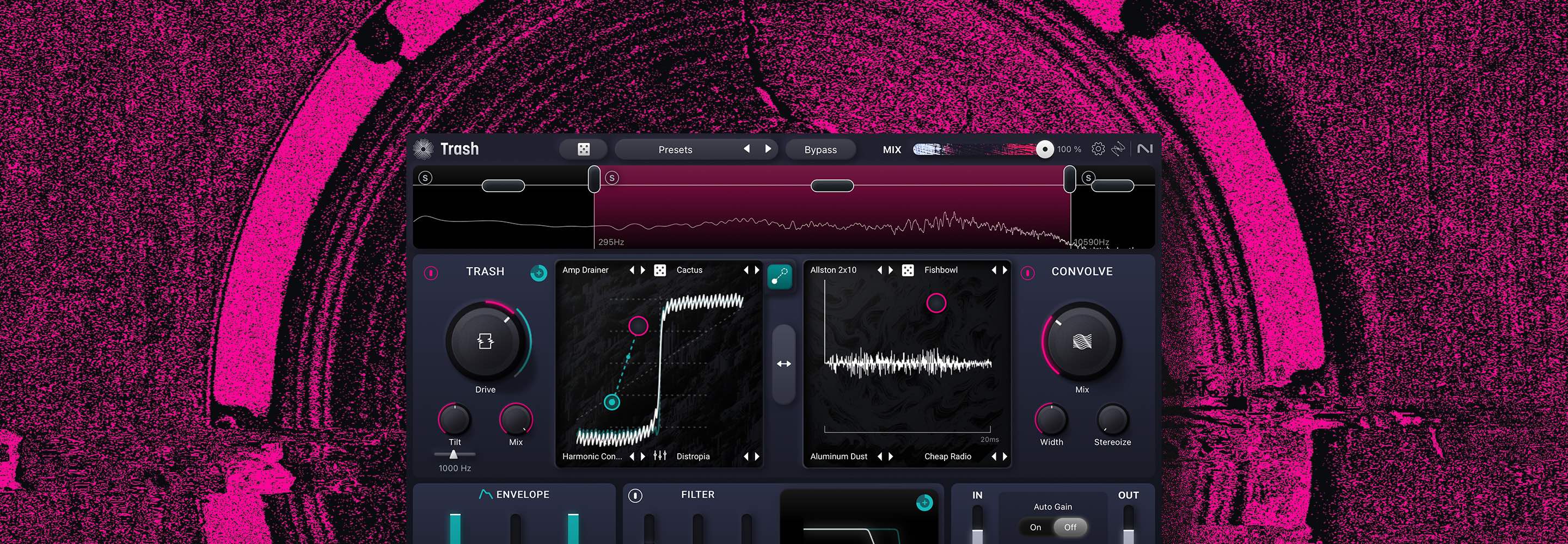Image resolution: width=1568 pixels, height=544 pixels.
Task: Click the Amp Drainer label
Action: [586, 270]
